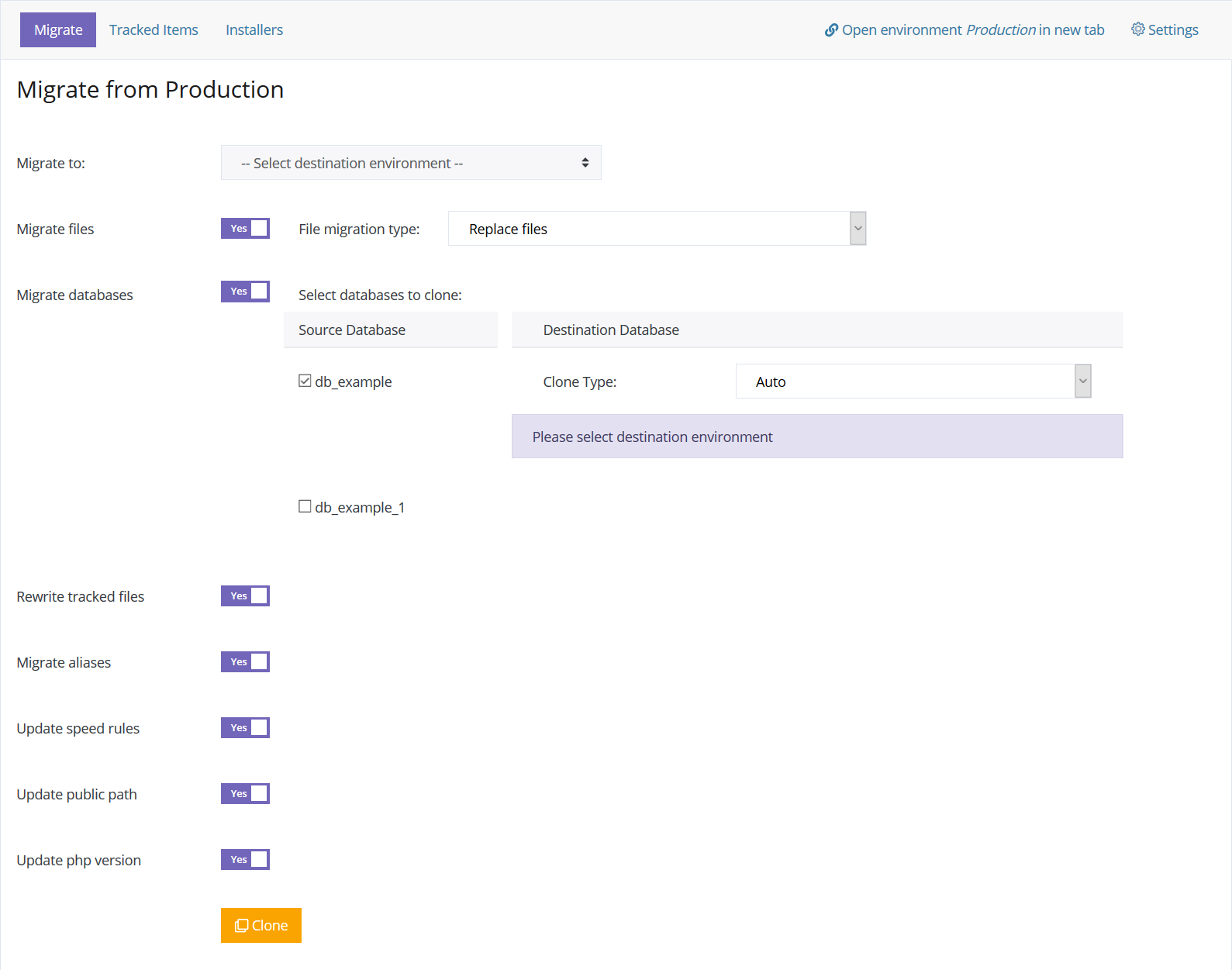Open the Installers tab

(254, 30)
